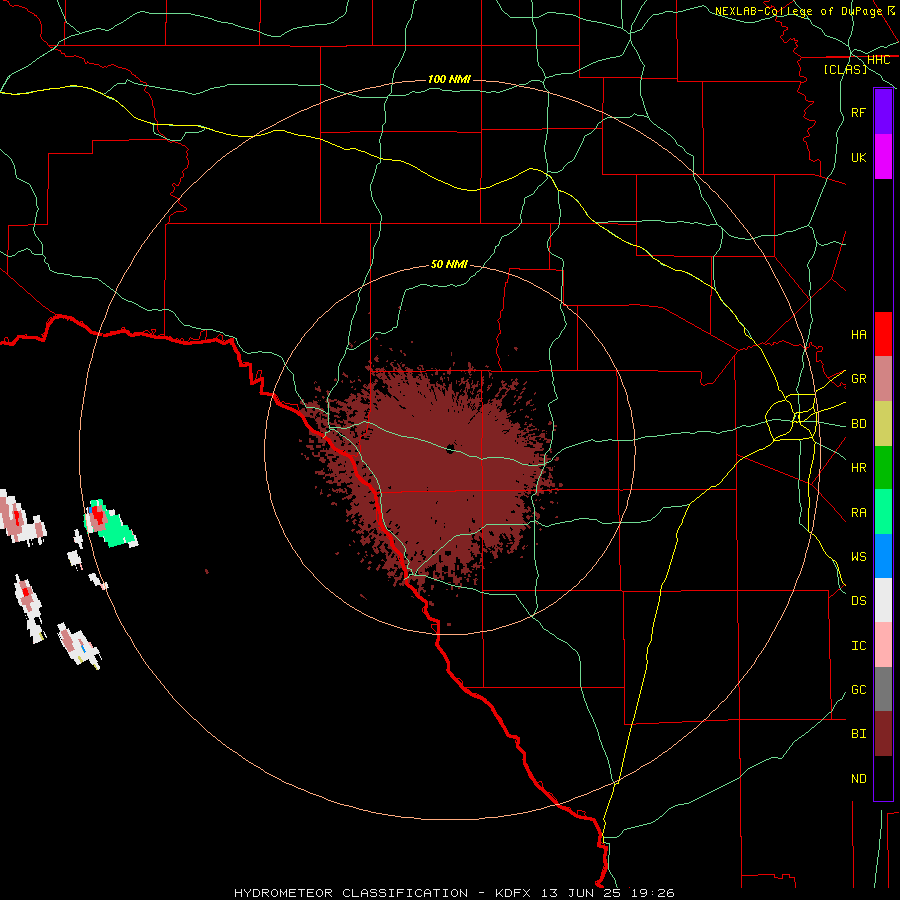Click the magenta UK legend color swatch
900x900 pixels.
coord(883,157)
